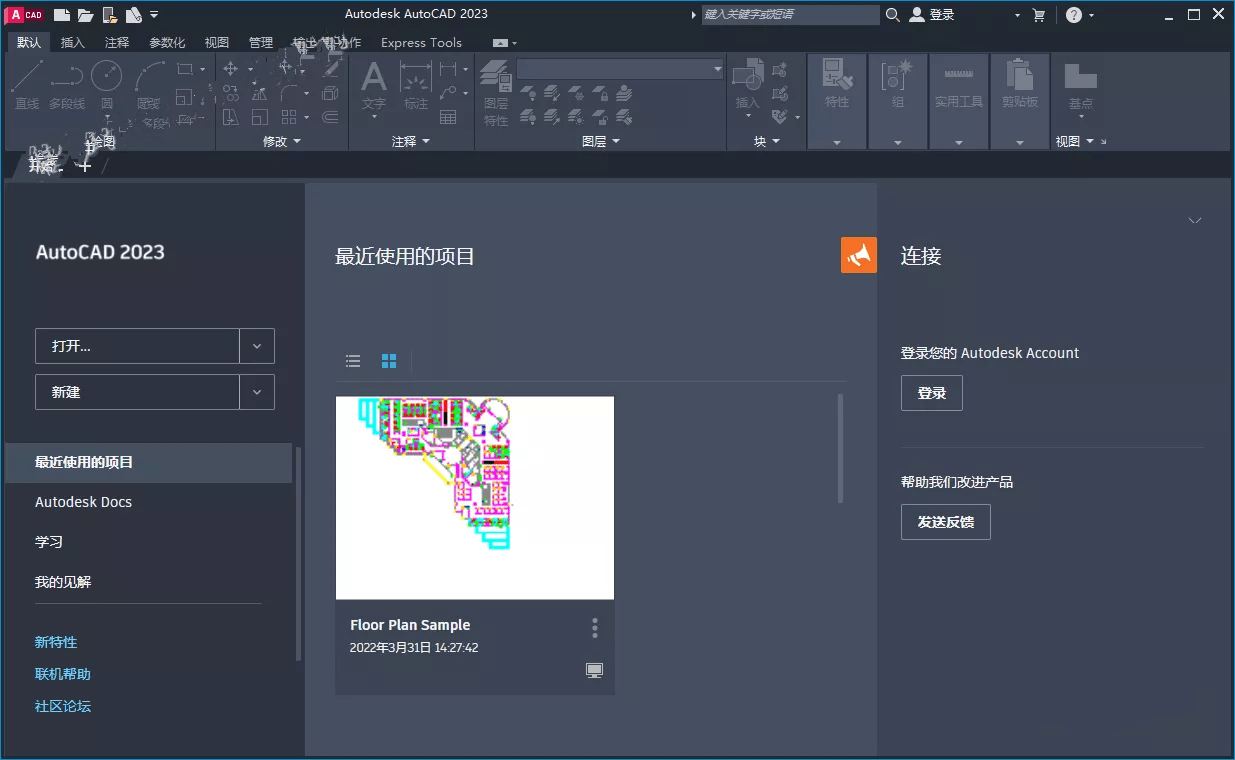Viewport: 1235px width, 760px height.
Task: Collapse the Connect panel with the chevron
Action: click(1195, 220)
